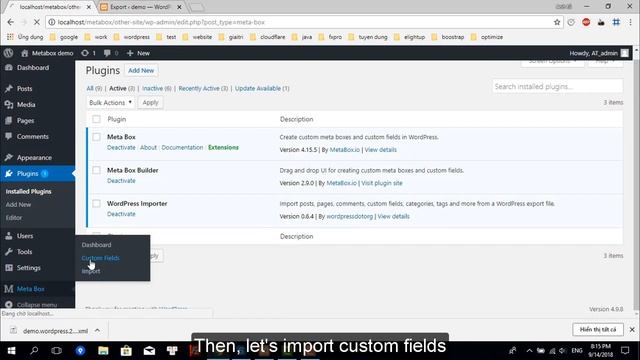
Task: Open Import in Meta Box flyout menu
Action: (91, 271)
